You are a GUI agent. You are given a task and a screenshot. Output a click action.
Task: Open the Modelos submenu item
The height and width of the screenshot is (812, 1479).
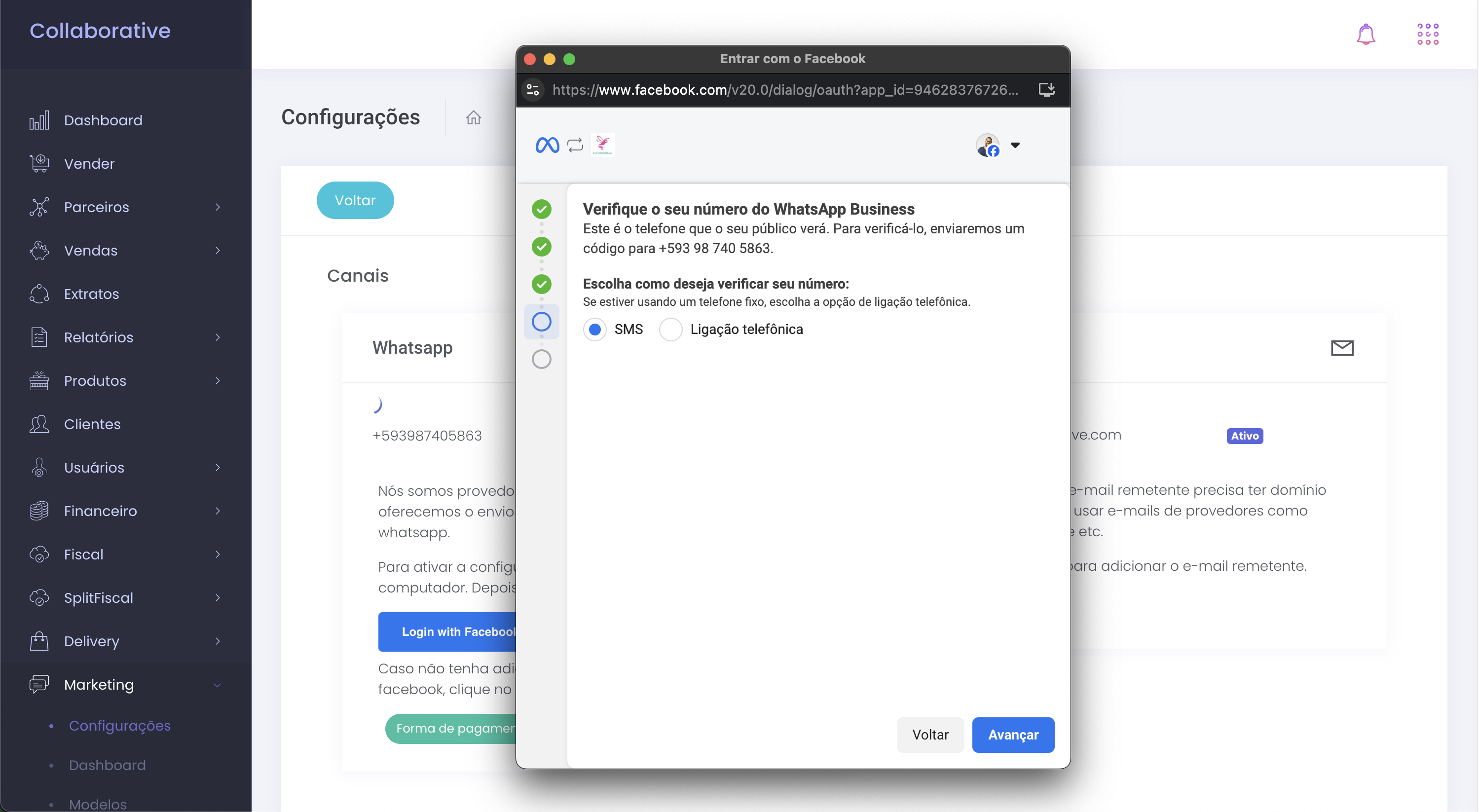(98, 802)
